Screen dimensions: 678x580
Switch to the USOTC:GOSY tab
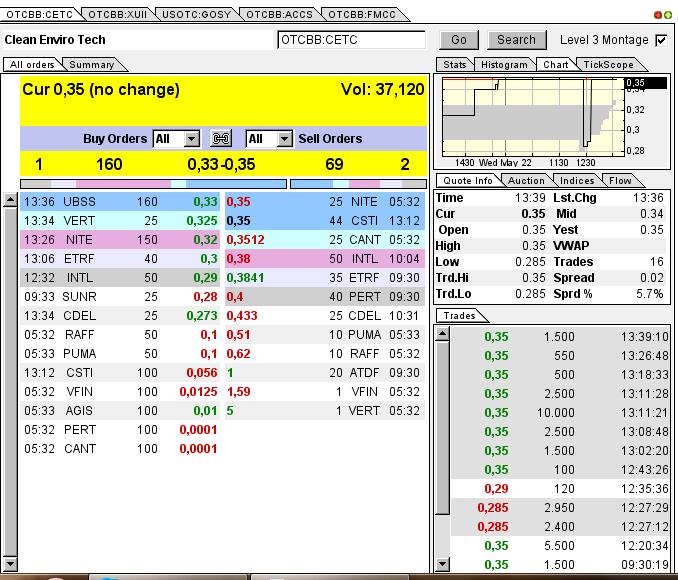(x=196, y=15)
